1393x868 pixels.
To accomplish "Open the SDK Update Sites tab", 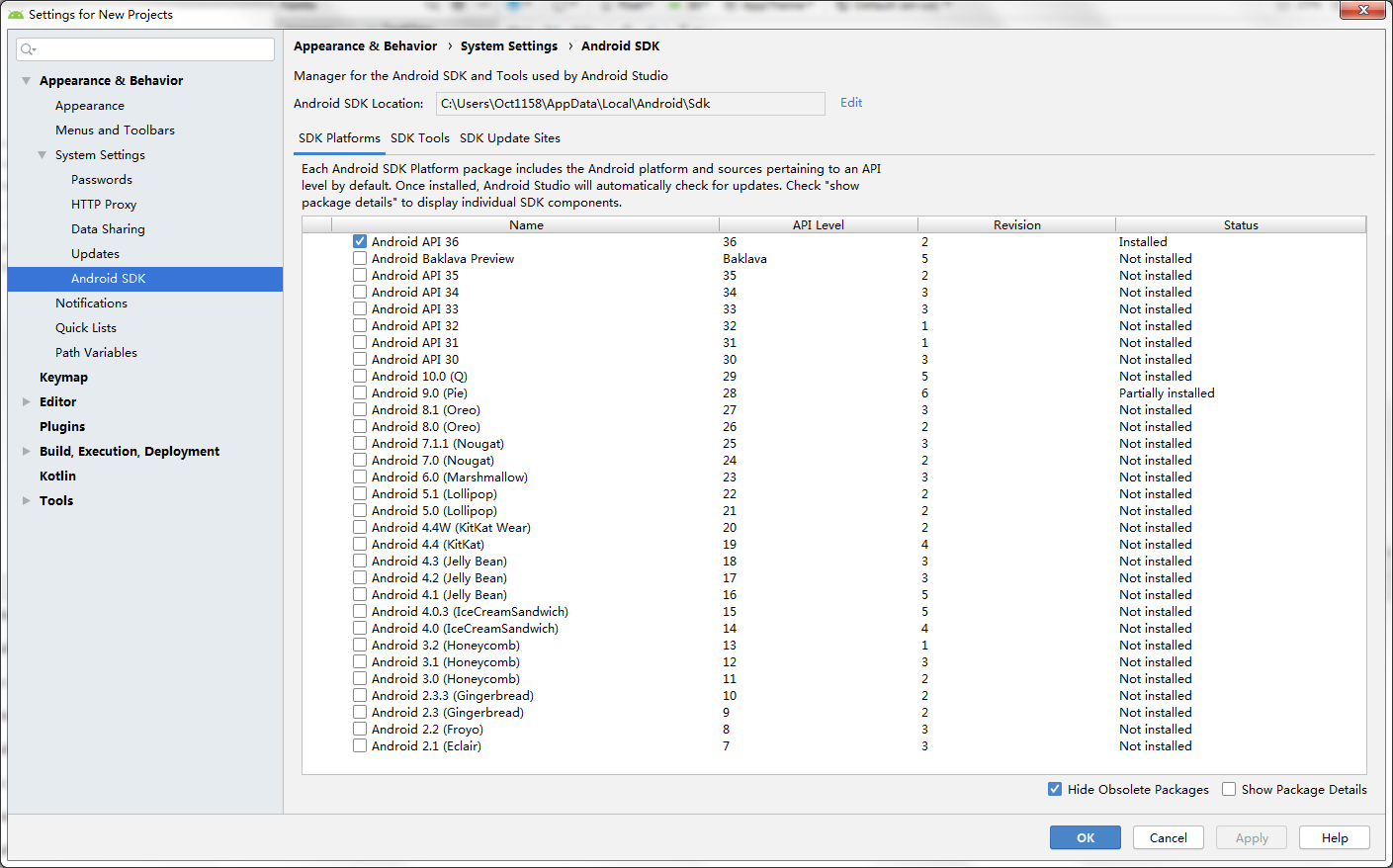I will [x=510, y=138].
